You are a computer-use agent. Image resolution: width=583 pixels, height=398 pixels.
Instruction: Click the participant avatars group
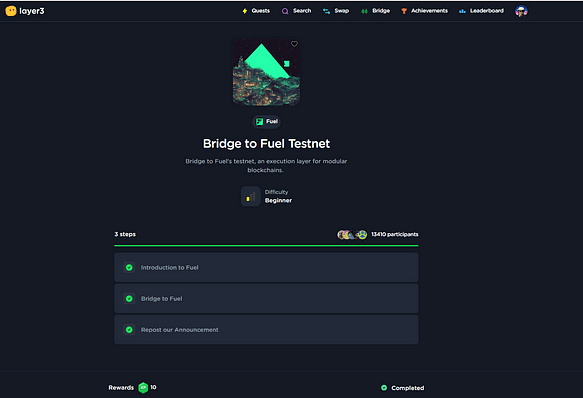(352, 235)
